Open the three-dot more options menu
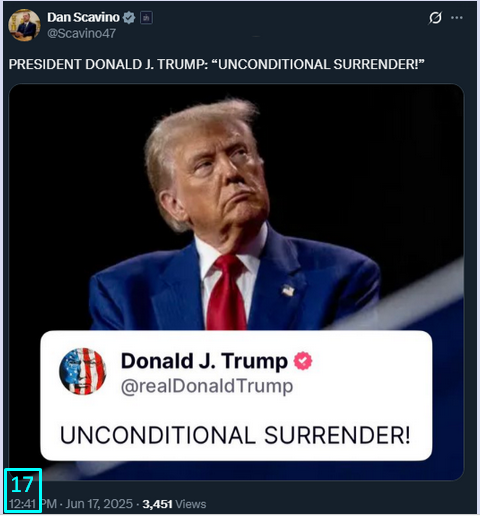Screen dimensions: 480x516 tap(457, 18)
